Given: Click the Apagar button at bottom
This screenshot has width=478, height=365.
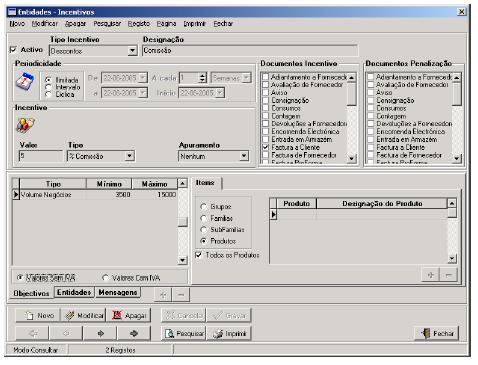Looking at the screenshot, I should tap(129, 315).
